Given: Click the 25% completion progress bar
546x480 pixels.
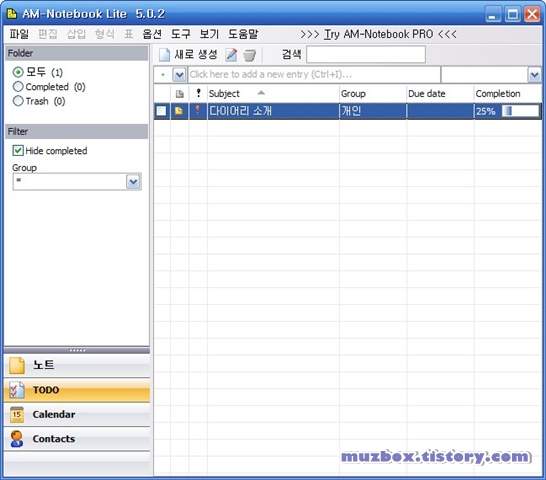Looking at the screenshot, I should click(520, 111).
